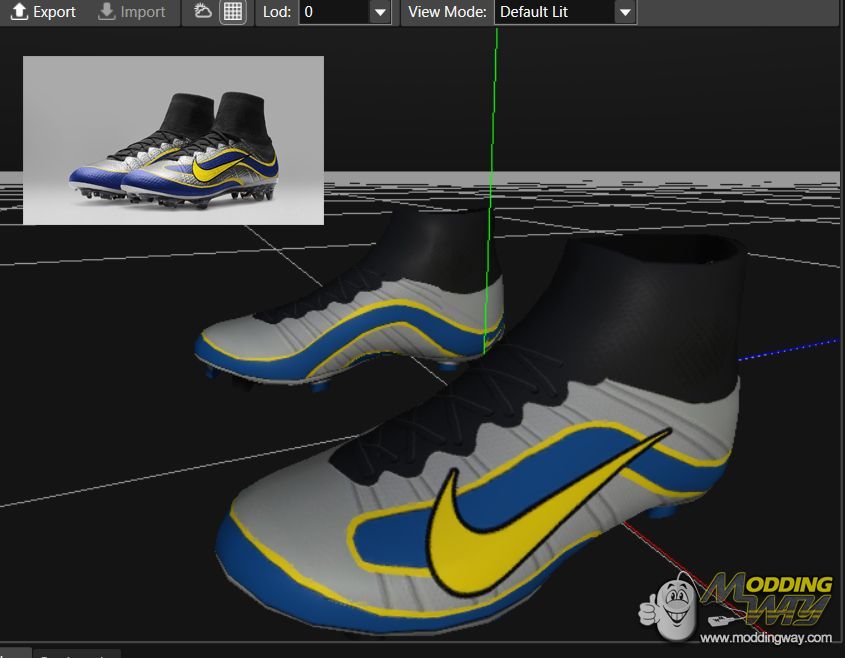This screenshot has width=845, height=658.
Task: Click the reference boot photo thumbnail
Action: click(173, 140)
